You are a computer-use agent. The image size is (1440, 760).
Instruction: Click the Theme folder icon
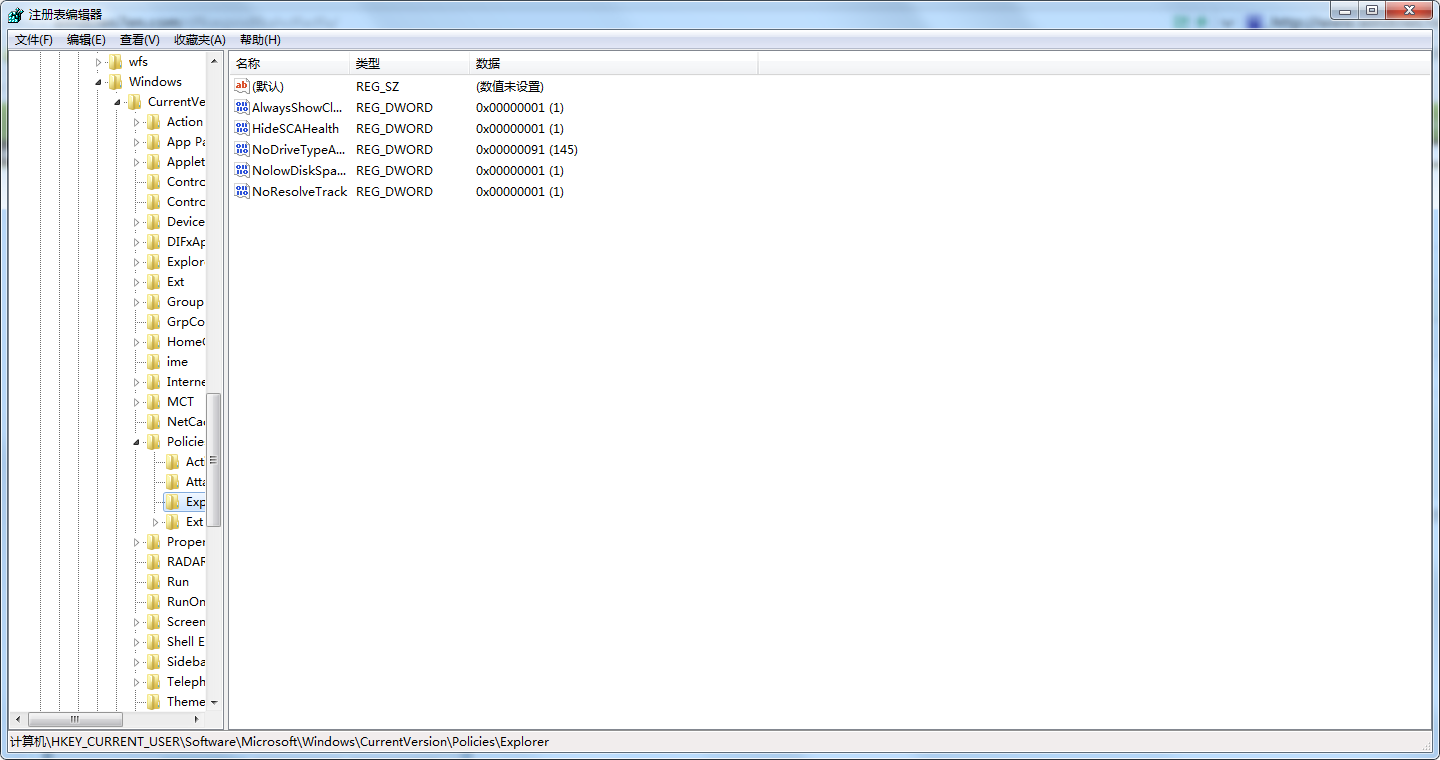tap(153, 702)
